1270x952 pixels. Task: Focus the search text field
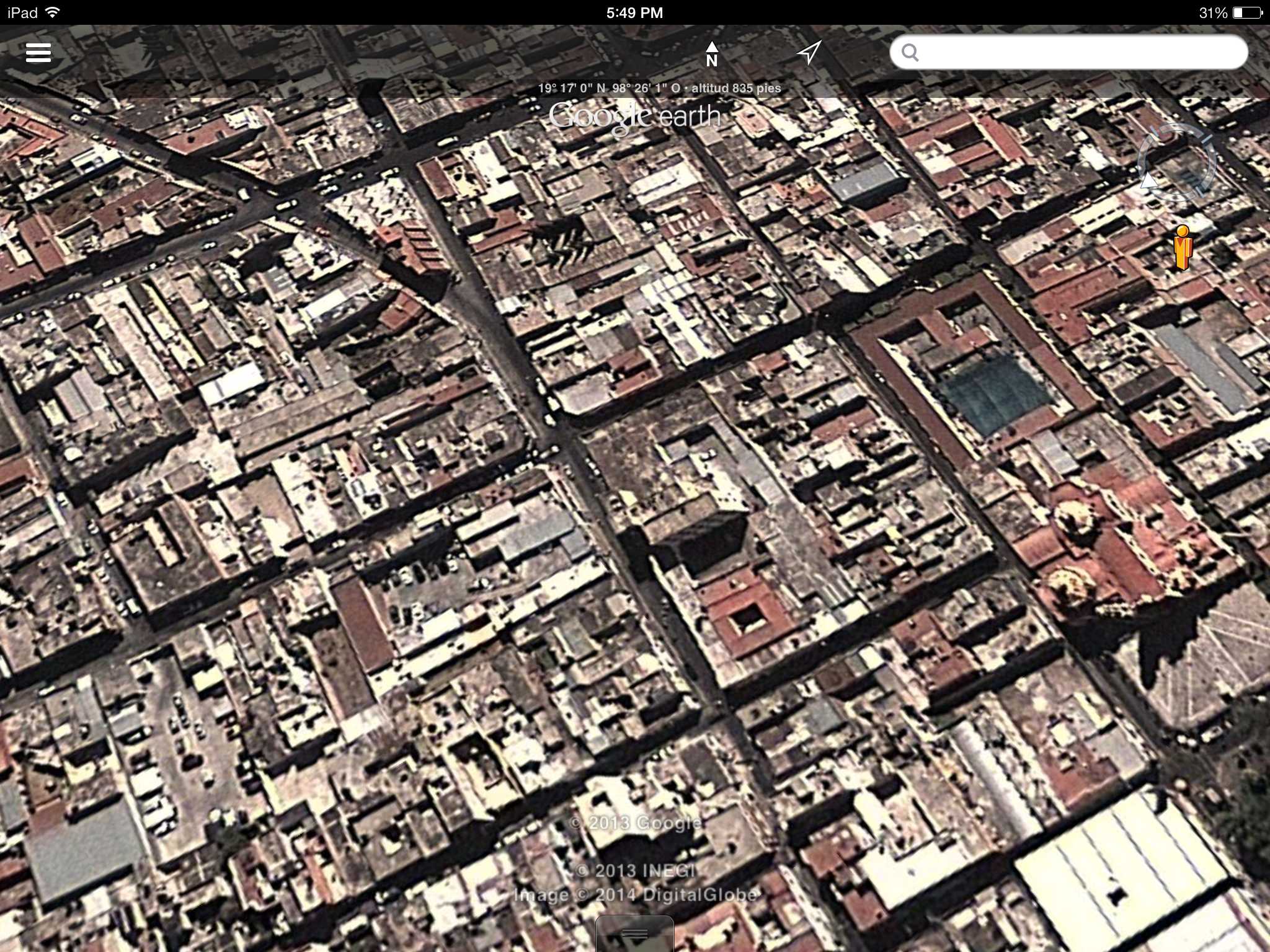pyautogui.click(x=1079, y=53)
